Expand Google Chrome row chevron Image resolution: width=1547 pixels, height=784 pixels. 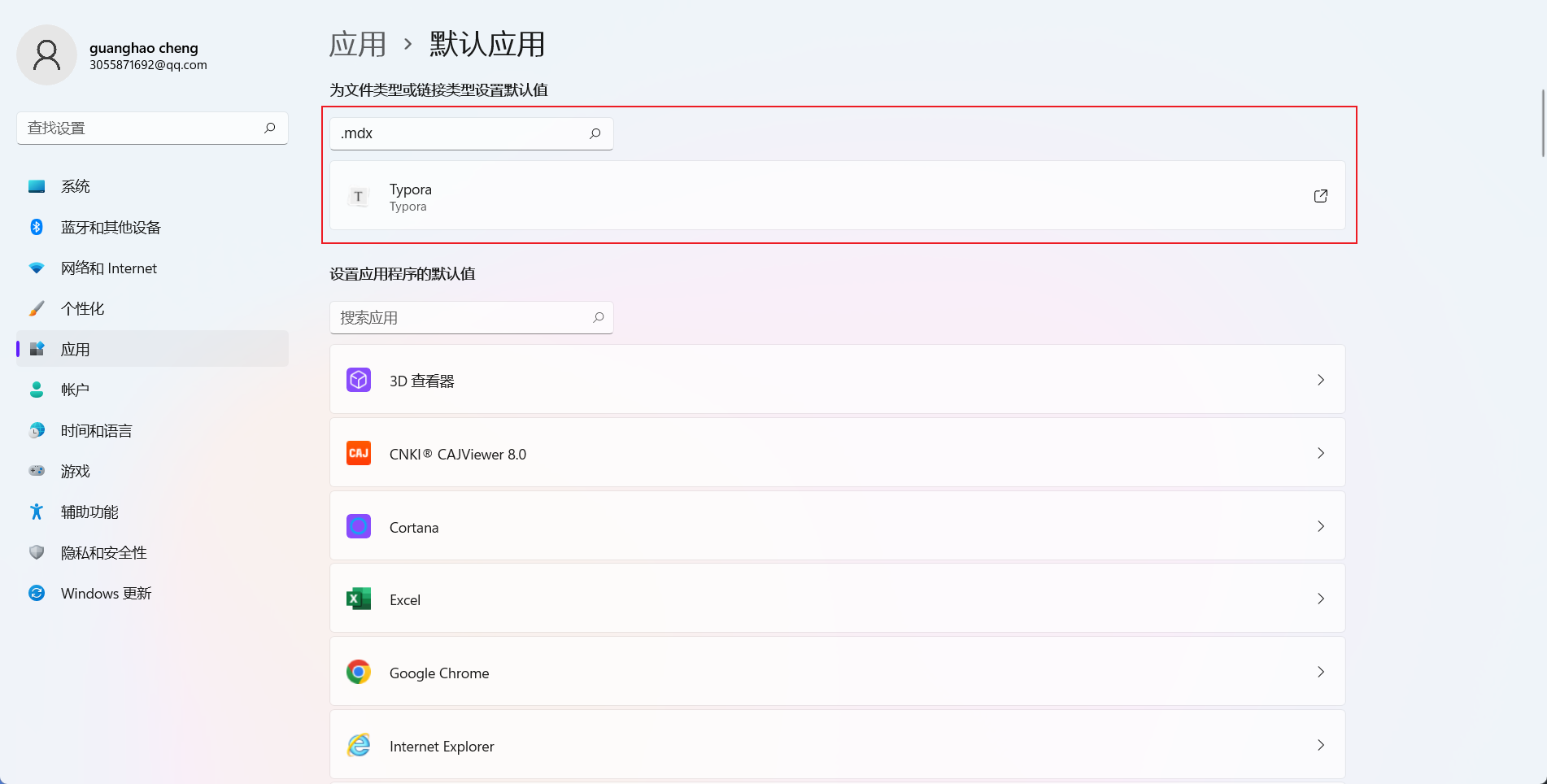pos(1321,672)
